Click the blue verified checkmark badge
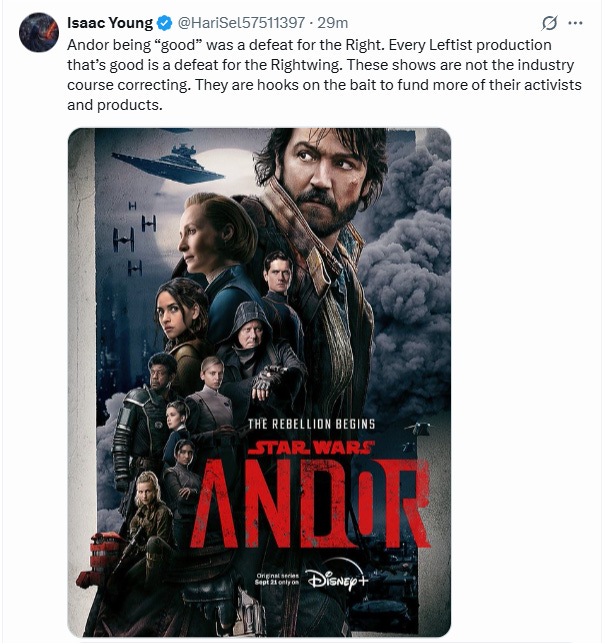605x643 pixels. [x=165, y=23]
